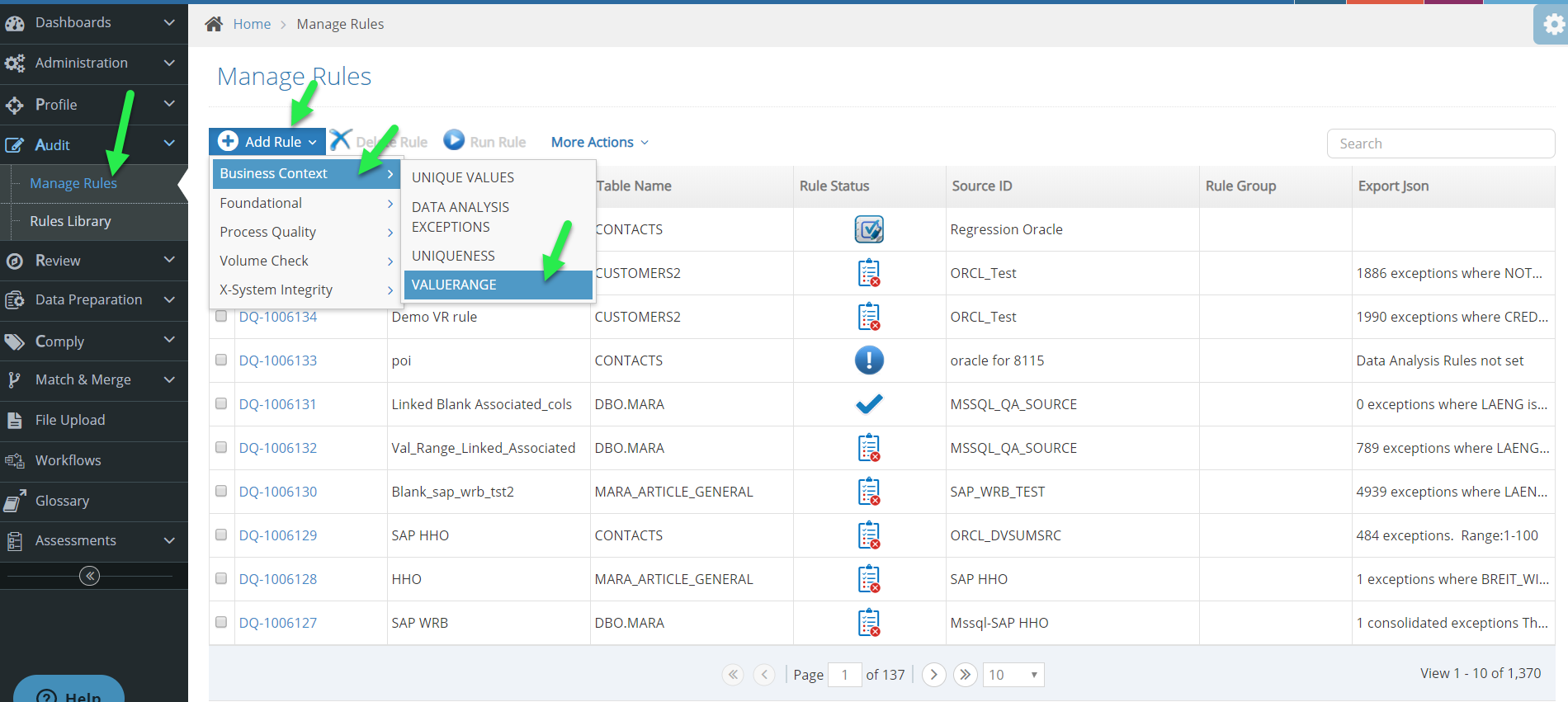Screen dimensions: 1568x702
Task: Go to the next page of results
Action: 934,675
